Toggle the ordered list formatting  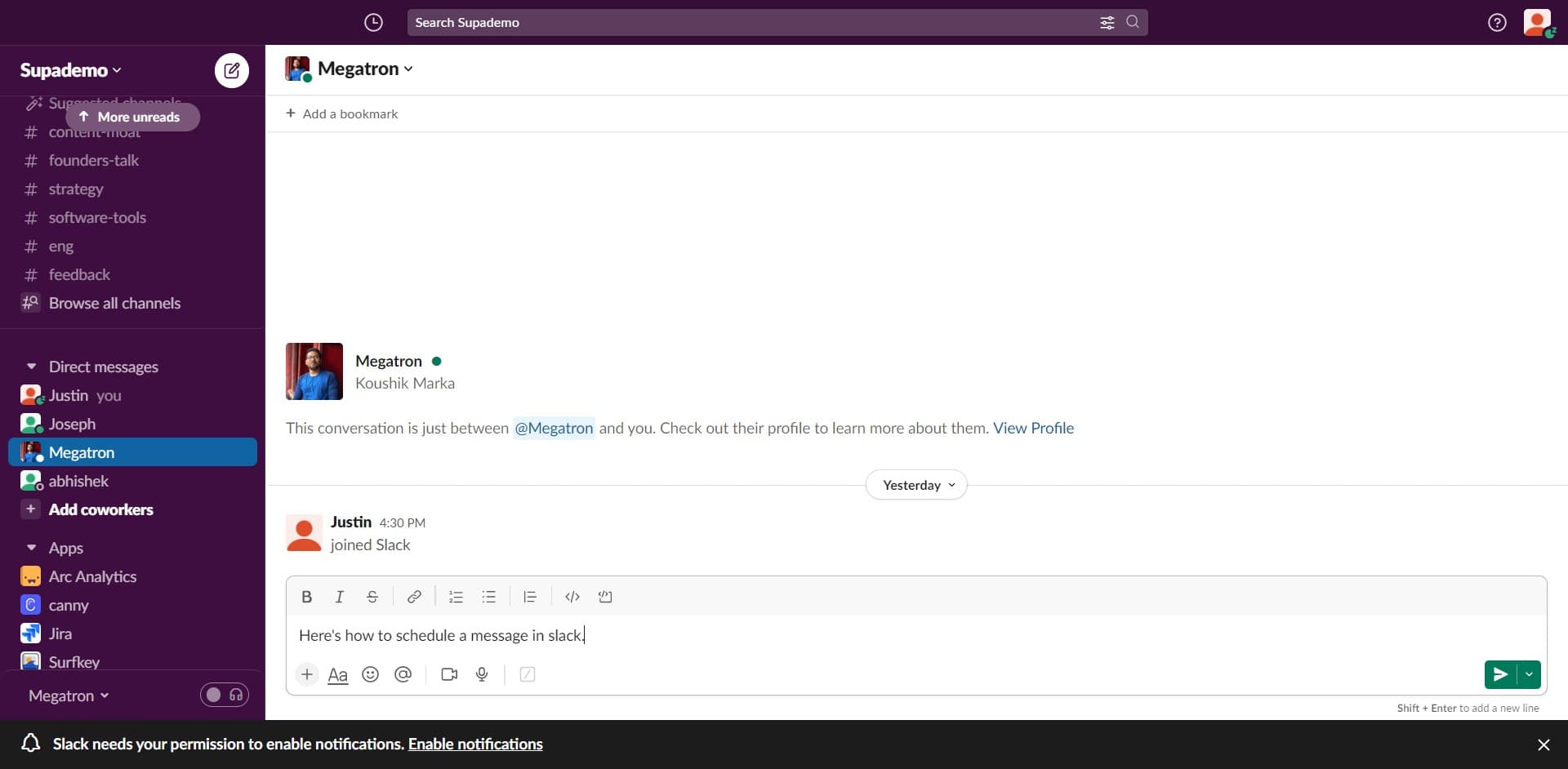point(456,597)
